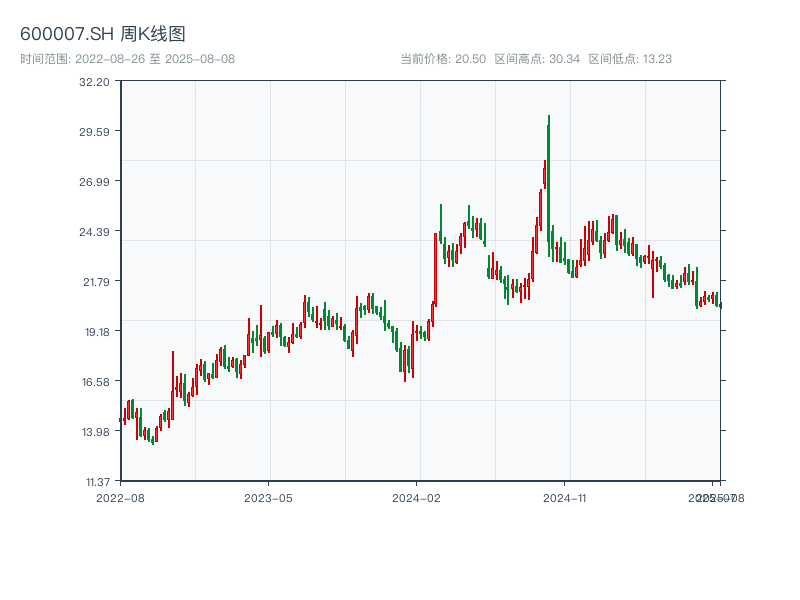800x600 pixels.
Task: Click the y-axis value 29.59
Action: [94, 132]
